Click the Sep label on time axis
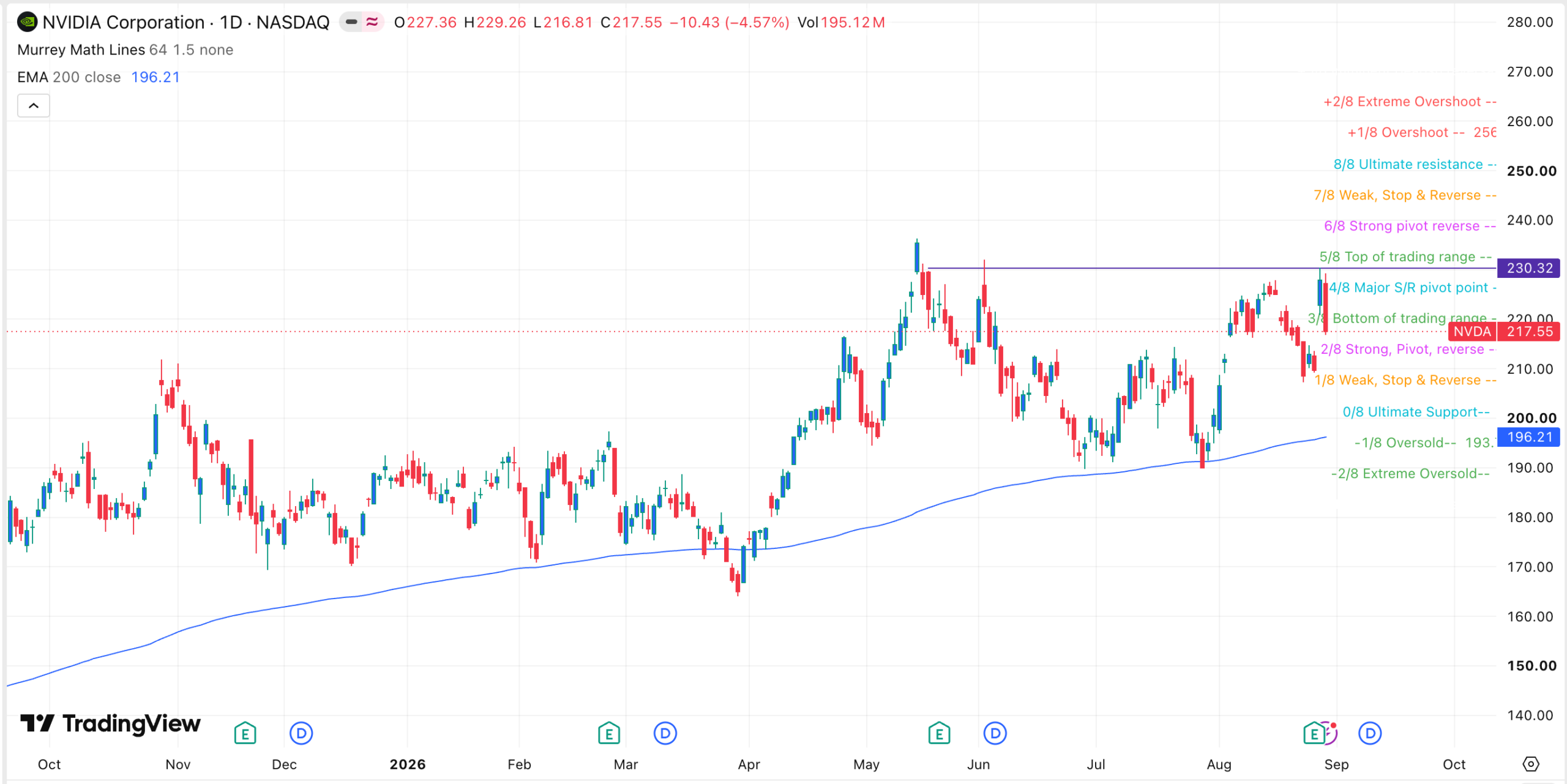 pos(1336,764)
